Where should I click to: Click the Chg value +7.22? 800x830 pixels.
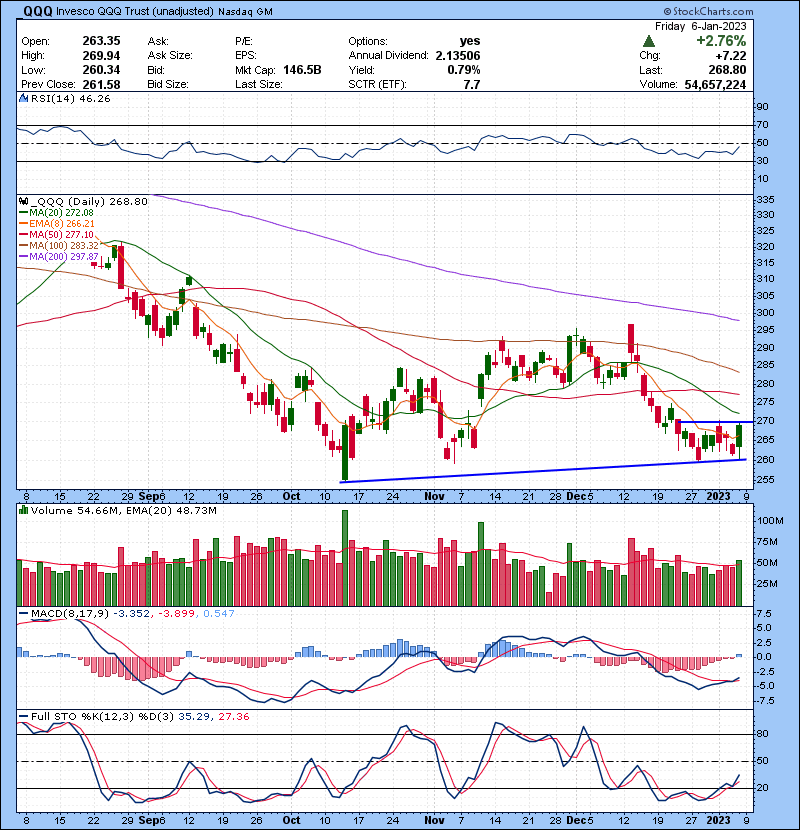click(730, 56)
